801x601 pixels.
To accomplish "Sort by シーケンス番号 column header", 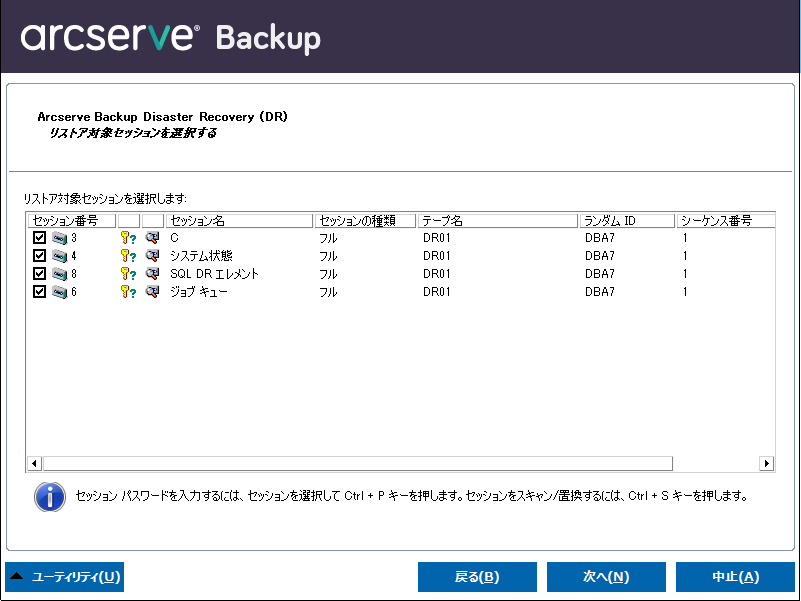I will (x=726, y=221).
